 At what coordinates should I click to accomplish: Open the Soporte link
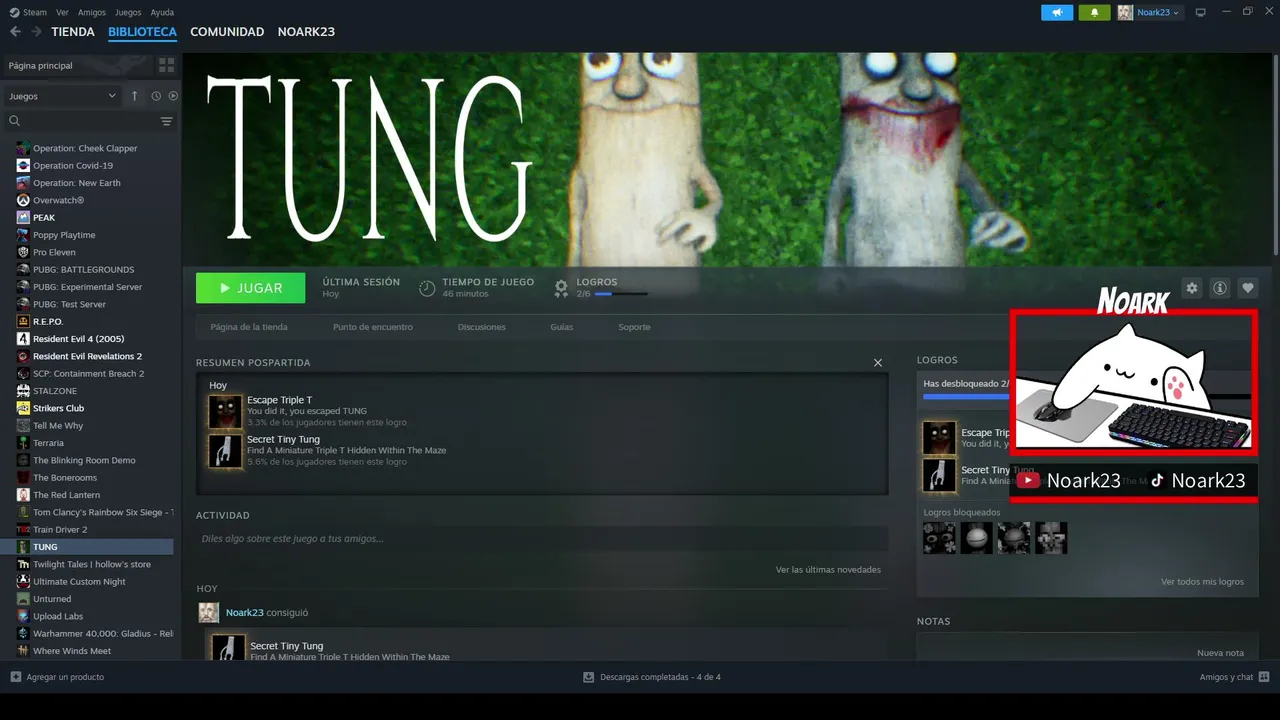(634, 327)
